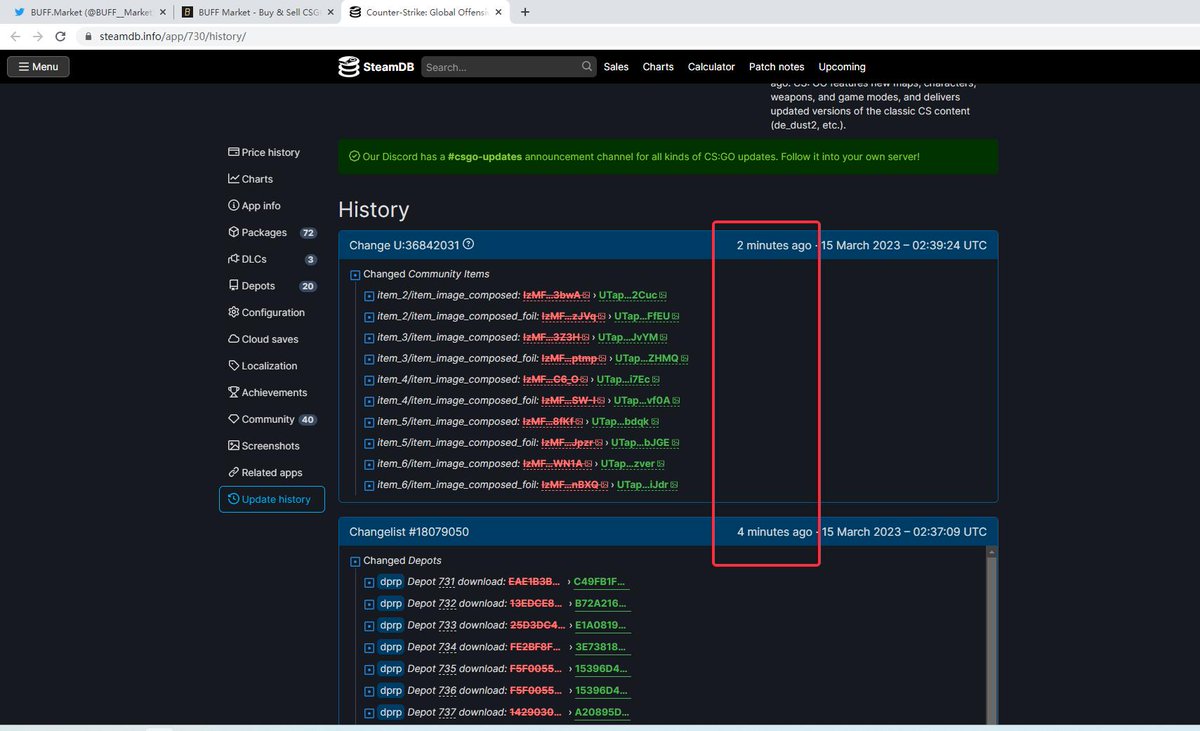
Task: Open Community in the sidebar
Action: tap(271, 419)
